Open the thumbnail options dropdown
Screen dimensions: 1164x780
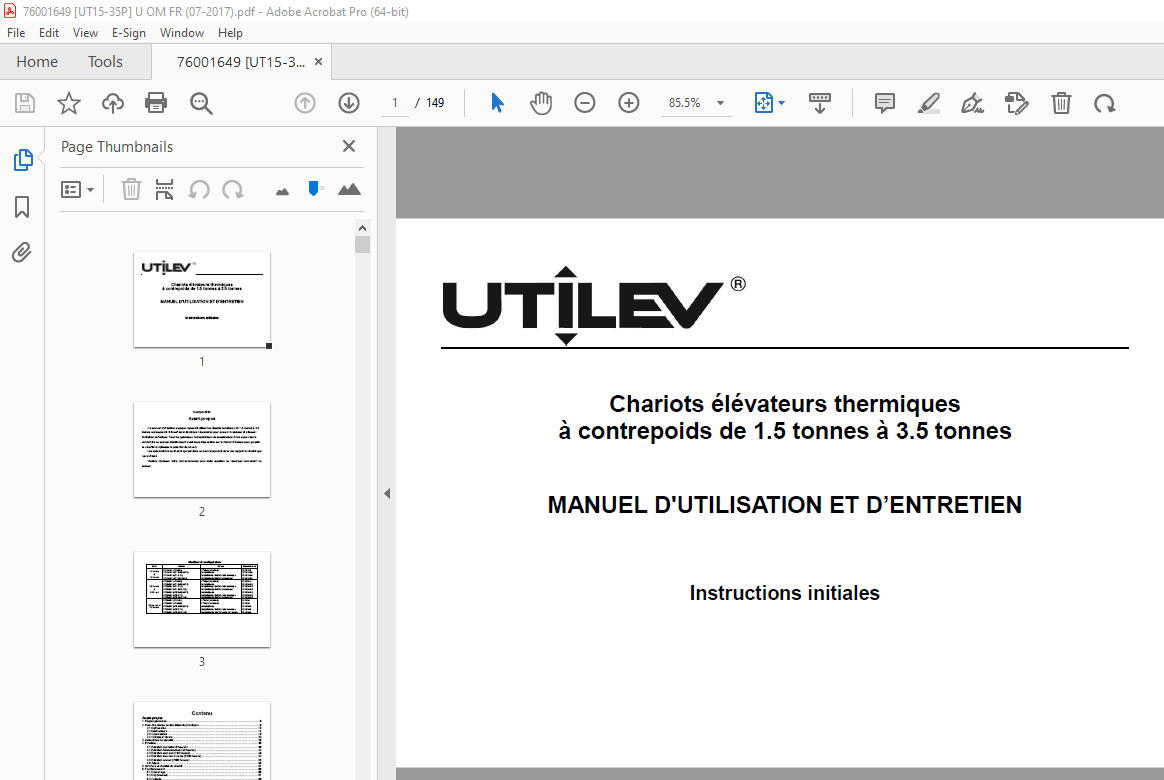78,189
